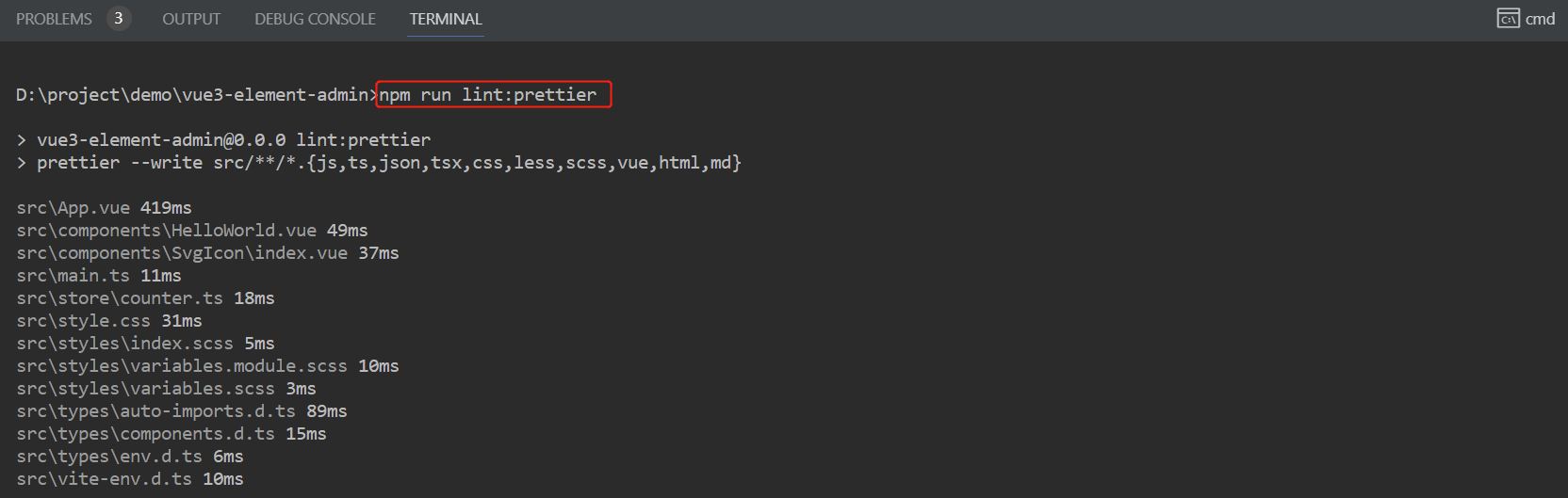The width and height of the screenshot is (1568, 498).
Task: Click the cmd terminal name label
Action: tap(1541, 19)
